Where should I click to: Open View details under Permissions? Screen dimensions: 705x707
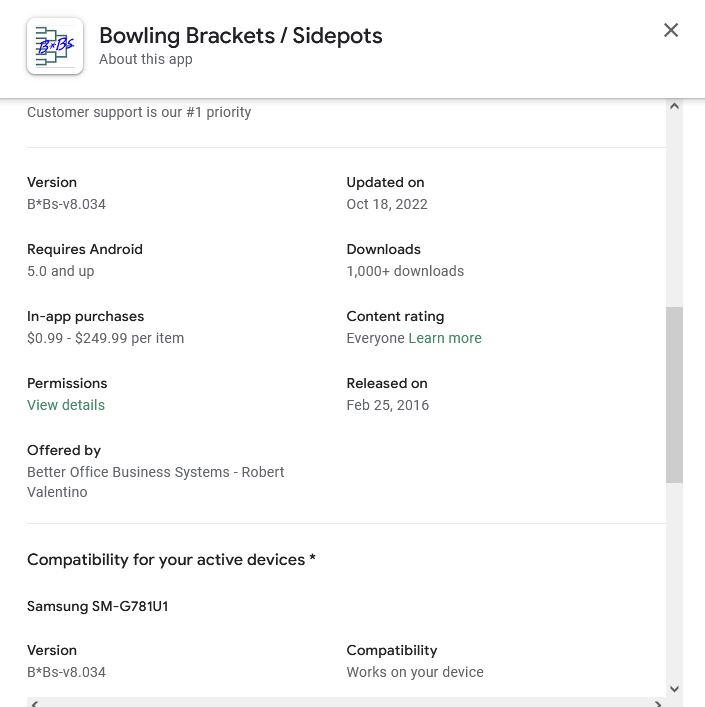click(66, 405)
